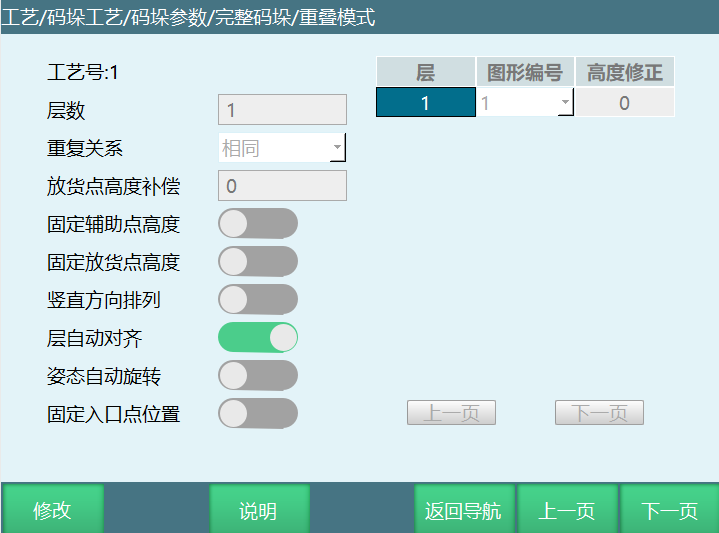Click the 高度修正 value cell
719x533 pixels.
[x=624, y=103]
